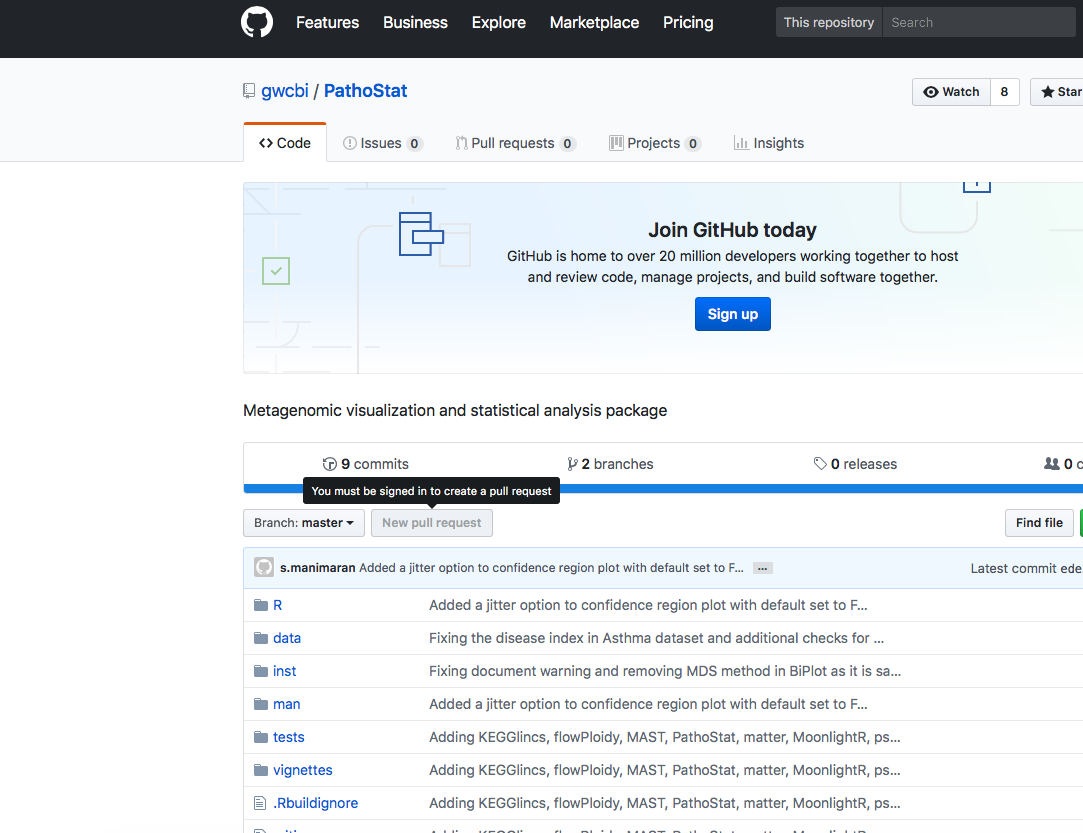Click the Watch eye icon
This screenshot has height=833, width=1083.
coord(931,92)
